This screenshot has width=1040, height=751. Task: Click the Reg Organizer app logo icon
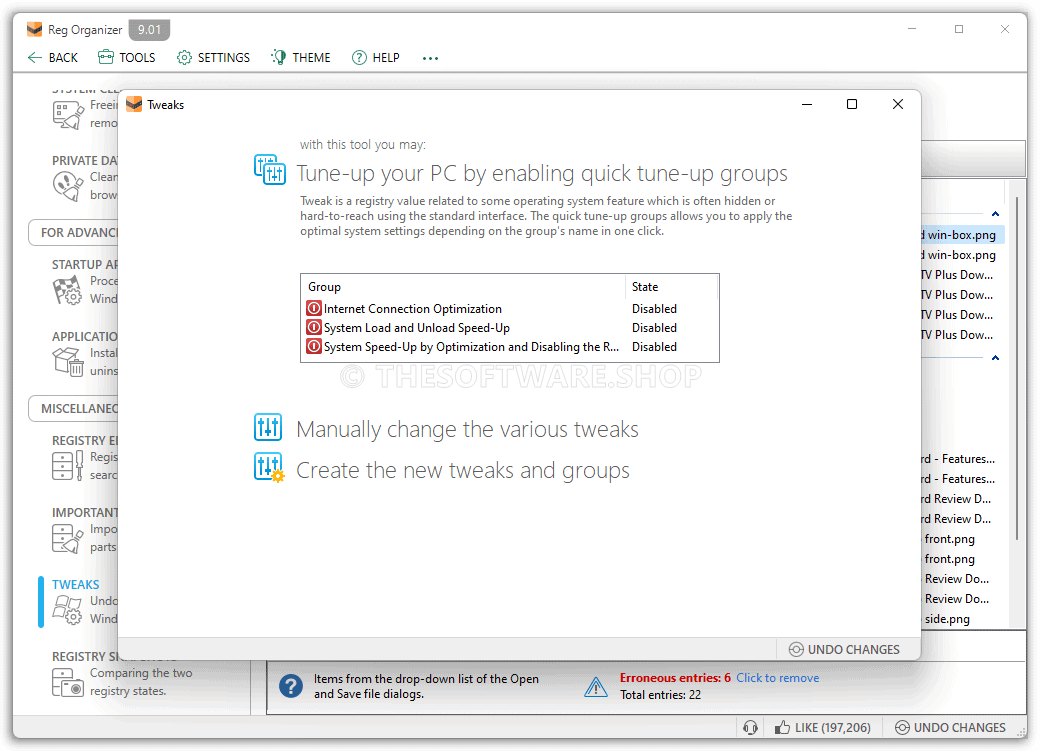coord(34,29)
